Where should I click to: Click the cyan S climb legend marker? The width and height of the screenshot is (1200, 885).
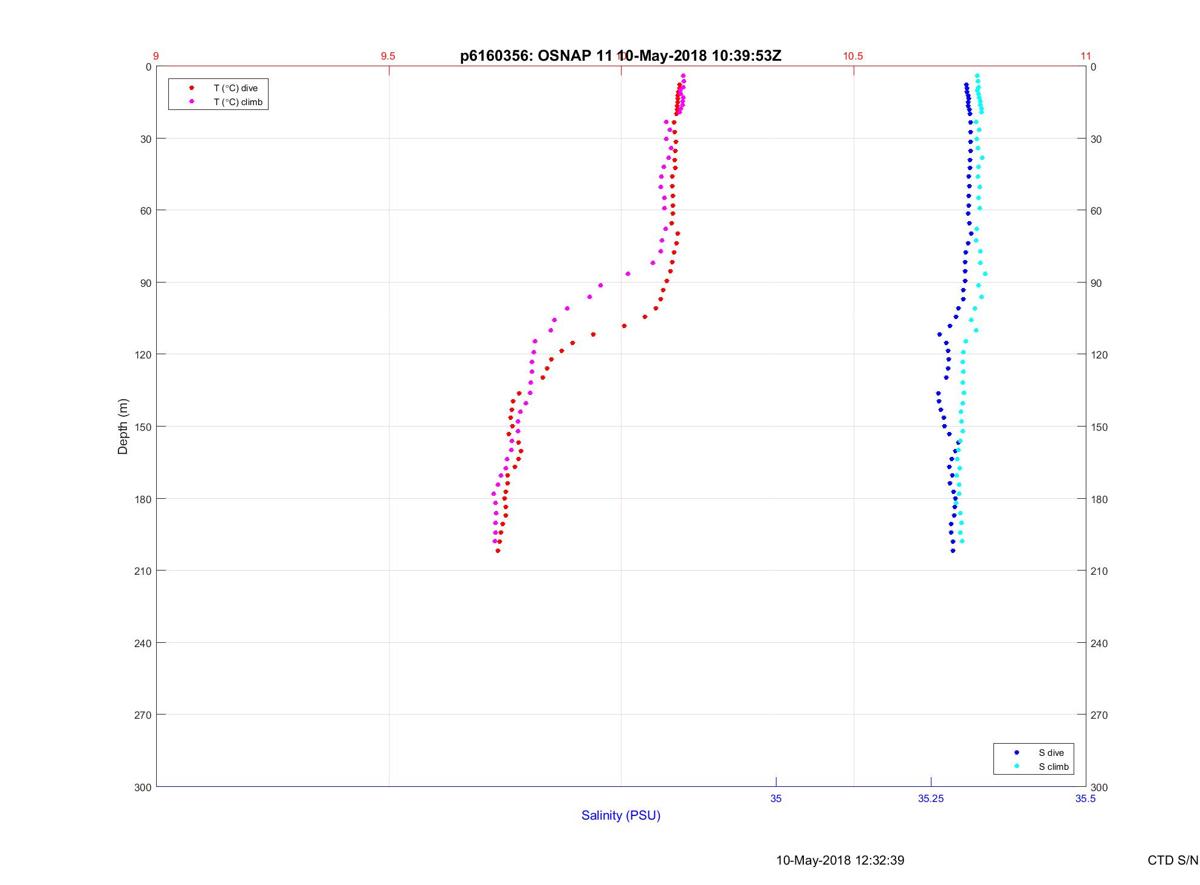tap(1017, 767)
